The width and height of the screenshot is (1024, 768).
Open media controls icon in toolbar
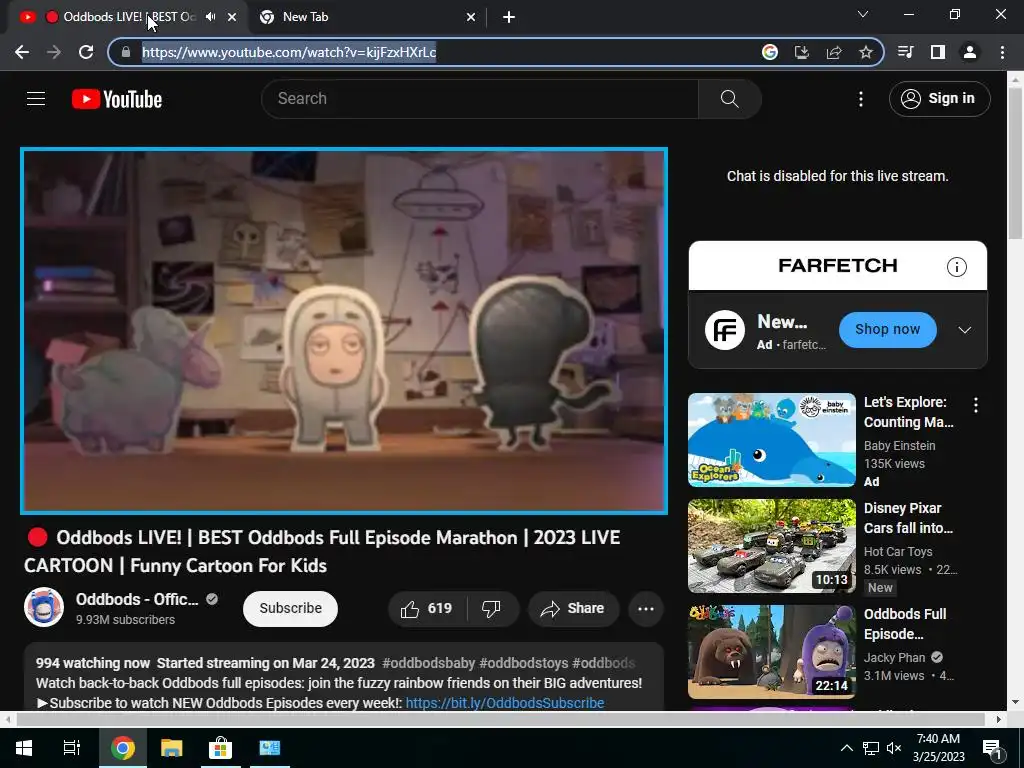(x=906, y=52)
